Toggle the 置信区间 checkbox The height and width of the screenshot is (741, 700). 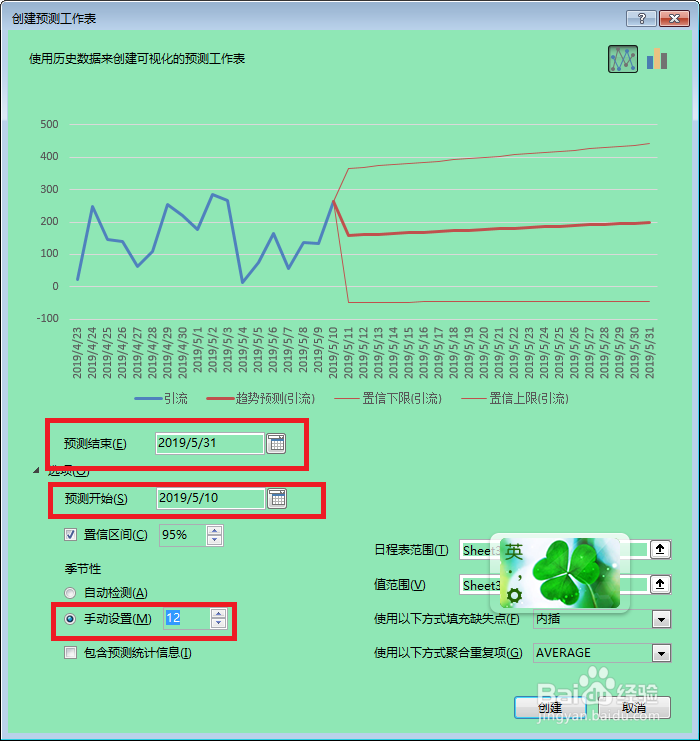click(70, 535)
